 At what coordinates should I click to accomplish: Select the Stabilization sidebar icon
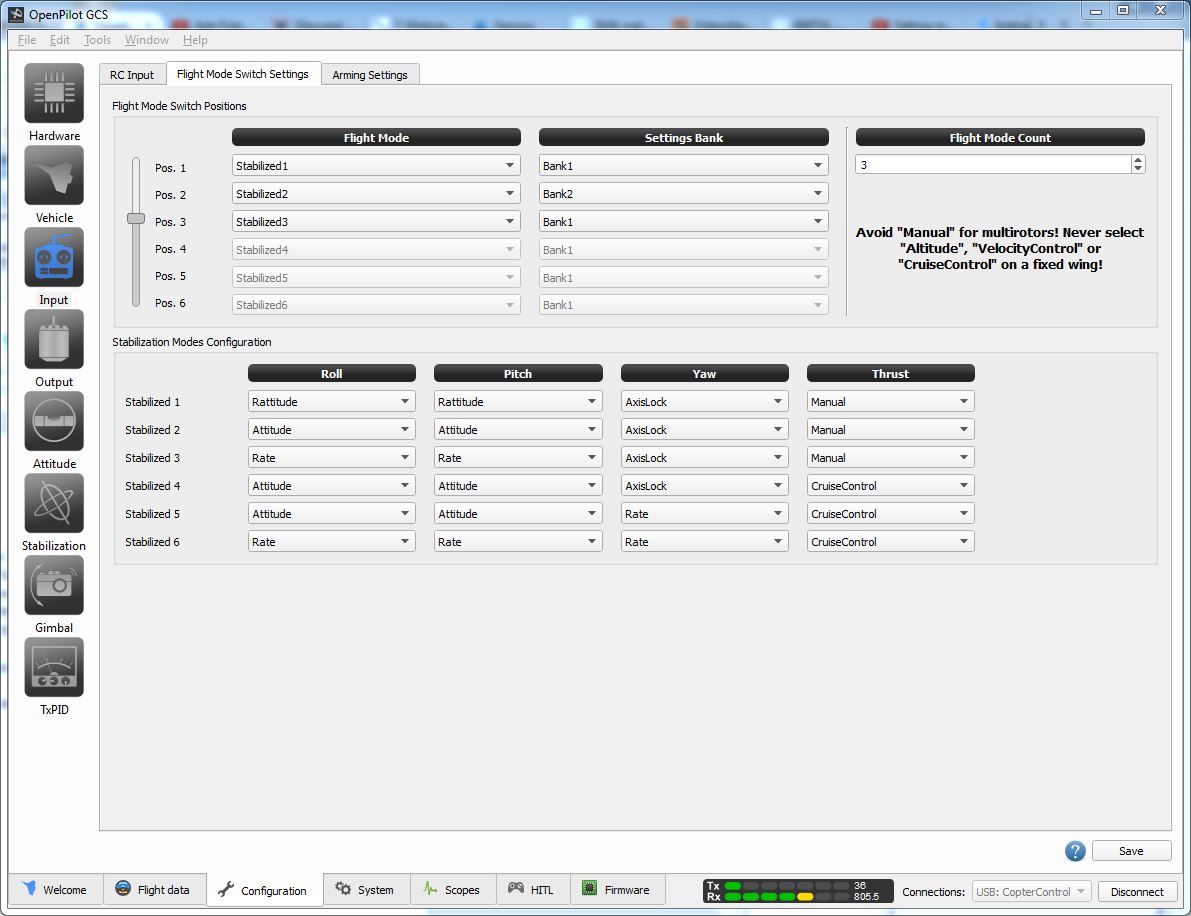(x=54, y=504)
